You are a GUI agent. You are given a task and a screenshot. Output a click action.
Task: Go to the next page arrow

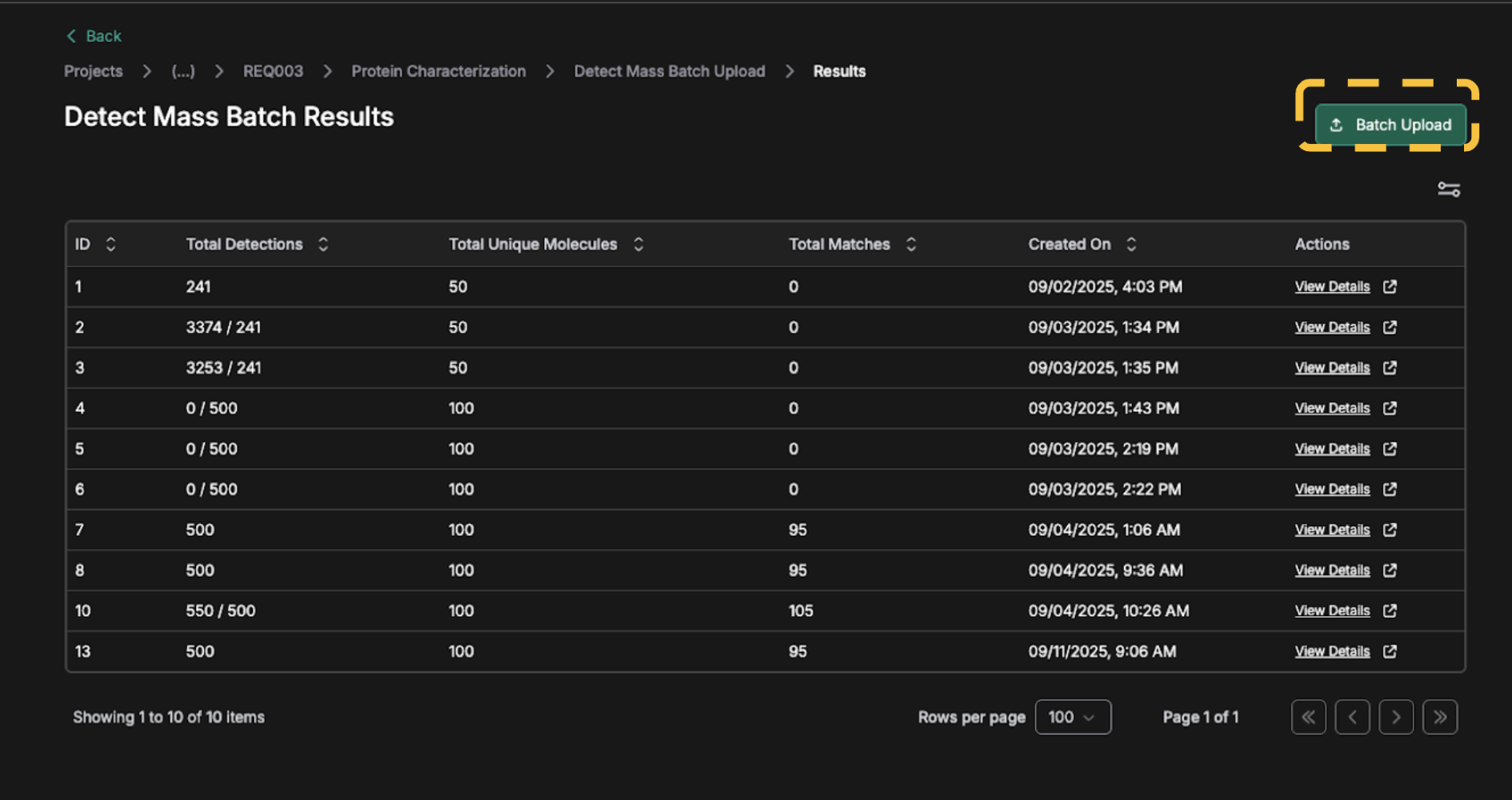point(1396,717)
